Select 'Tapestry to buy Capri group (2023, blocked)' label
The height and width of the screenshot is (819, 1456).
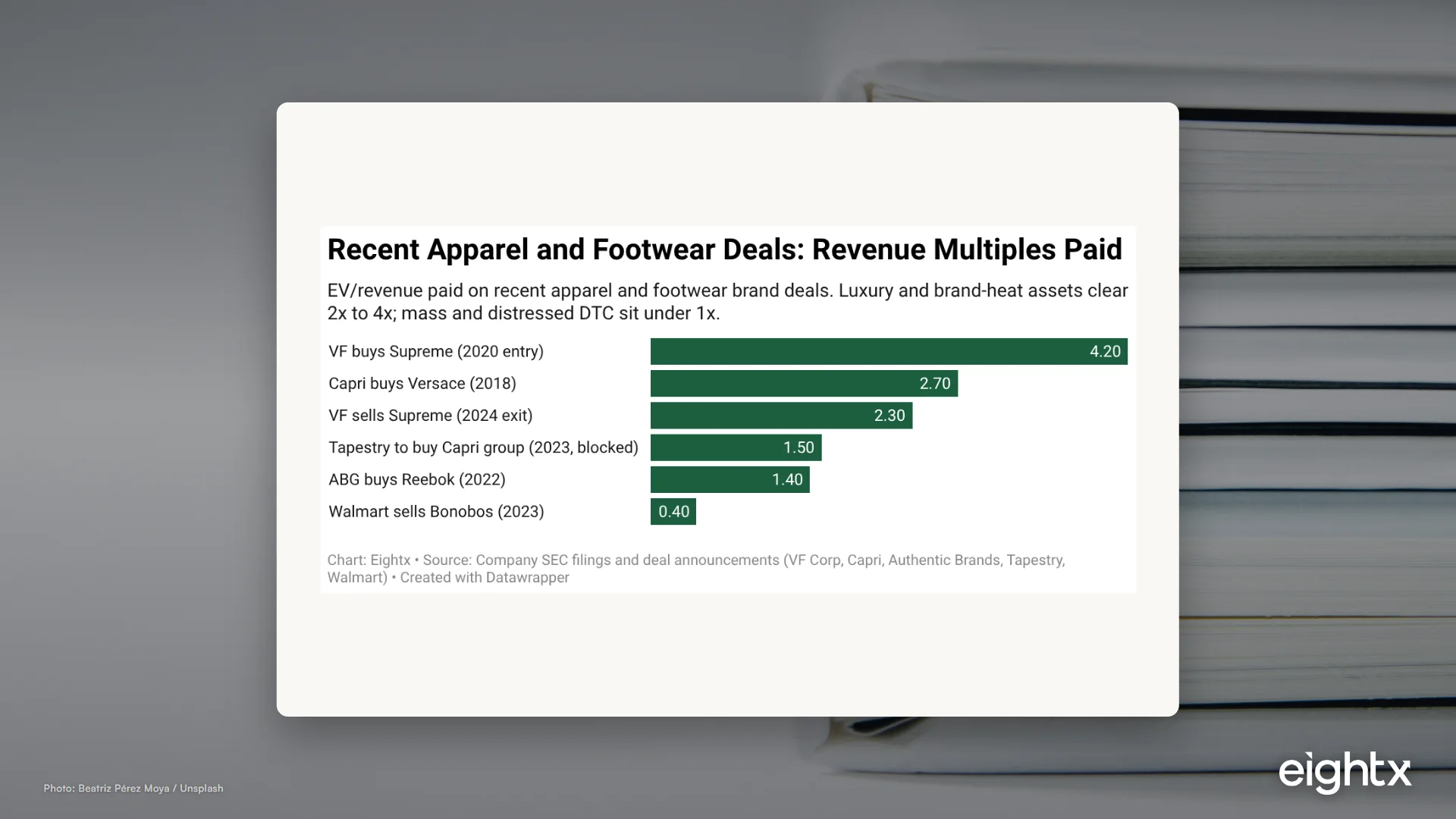pos(484,447)
